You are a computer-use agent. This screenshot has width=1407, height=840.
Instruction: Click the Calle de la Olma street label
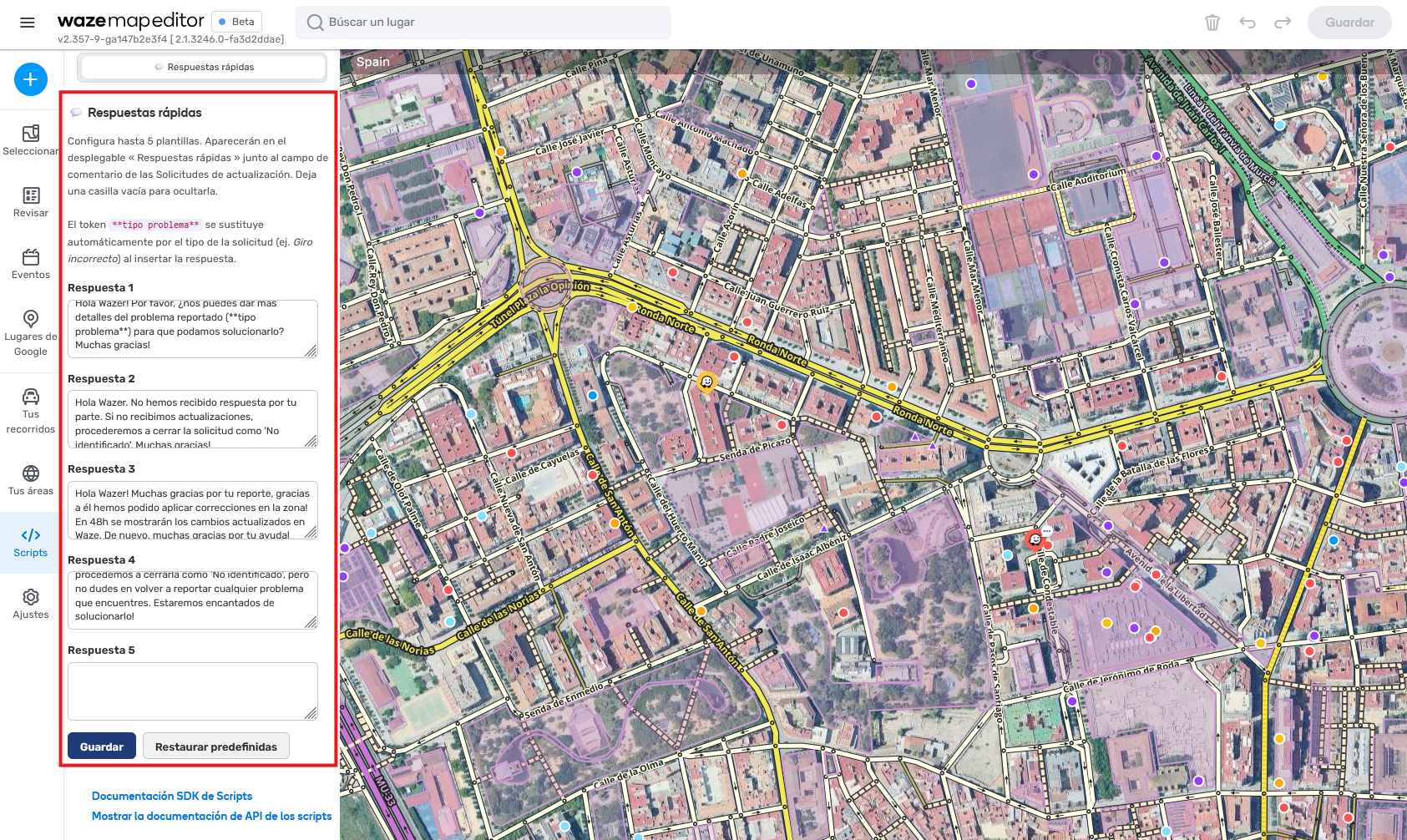[x=628, y=773]
